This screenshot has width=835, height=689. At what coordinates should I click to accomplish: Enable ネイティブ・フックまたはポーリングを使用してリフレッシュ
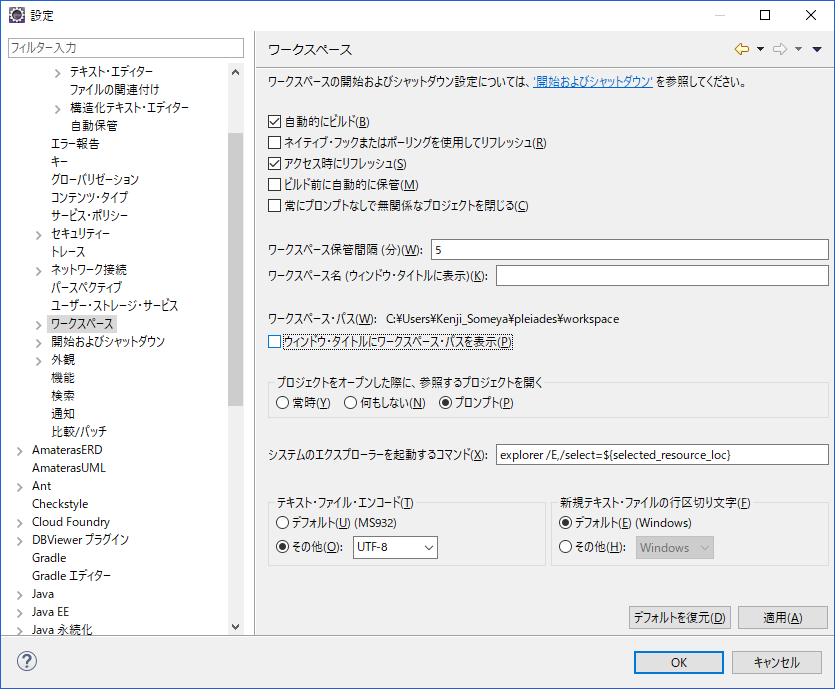point(273,142)
